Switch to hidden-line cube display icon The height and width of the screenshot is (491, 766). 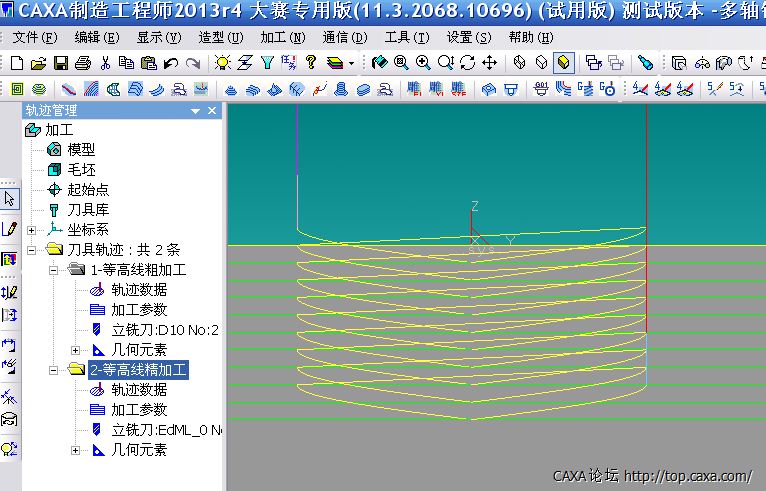(541, 63)
